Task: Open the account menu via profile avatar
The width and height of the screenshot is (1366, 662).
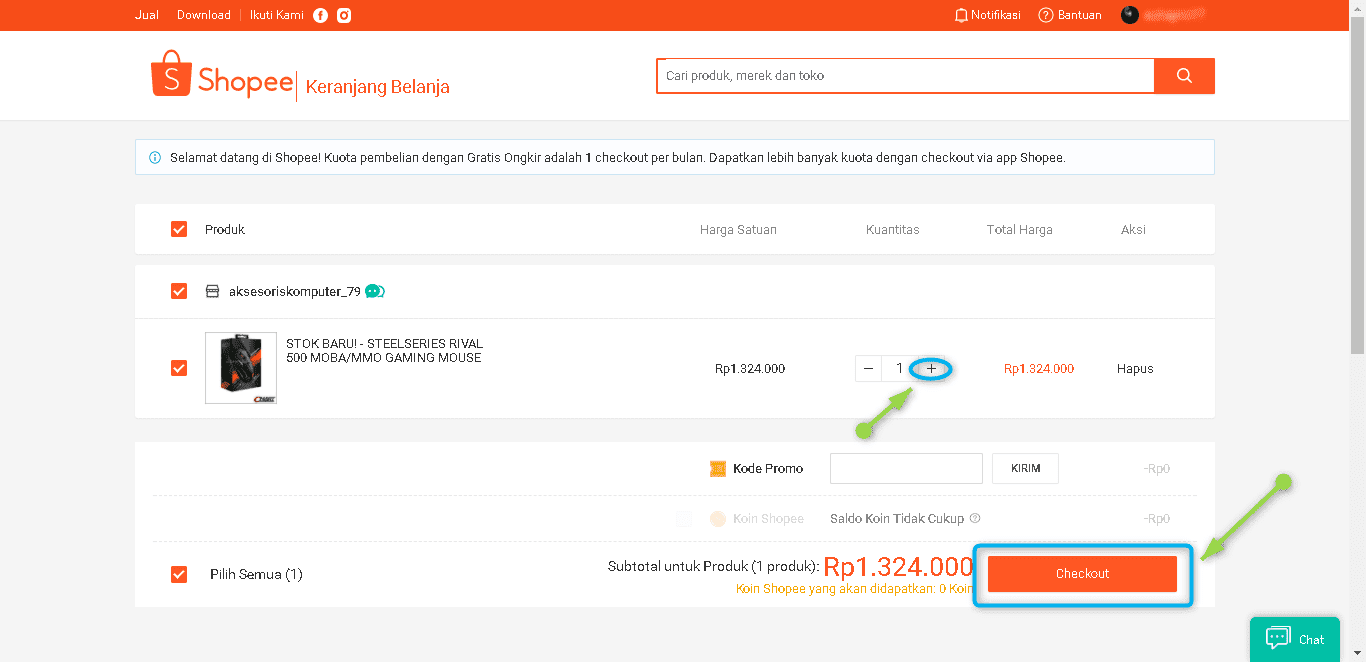Action: (x=1129, y=15)
